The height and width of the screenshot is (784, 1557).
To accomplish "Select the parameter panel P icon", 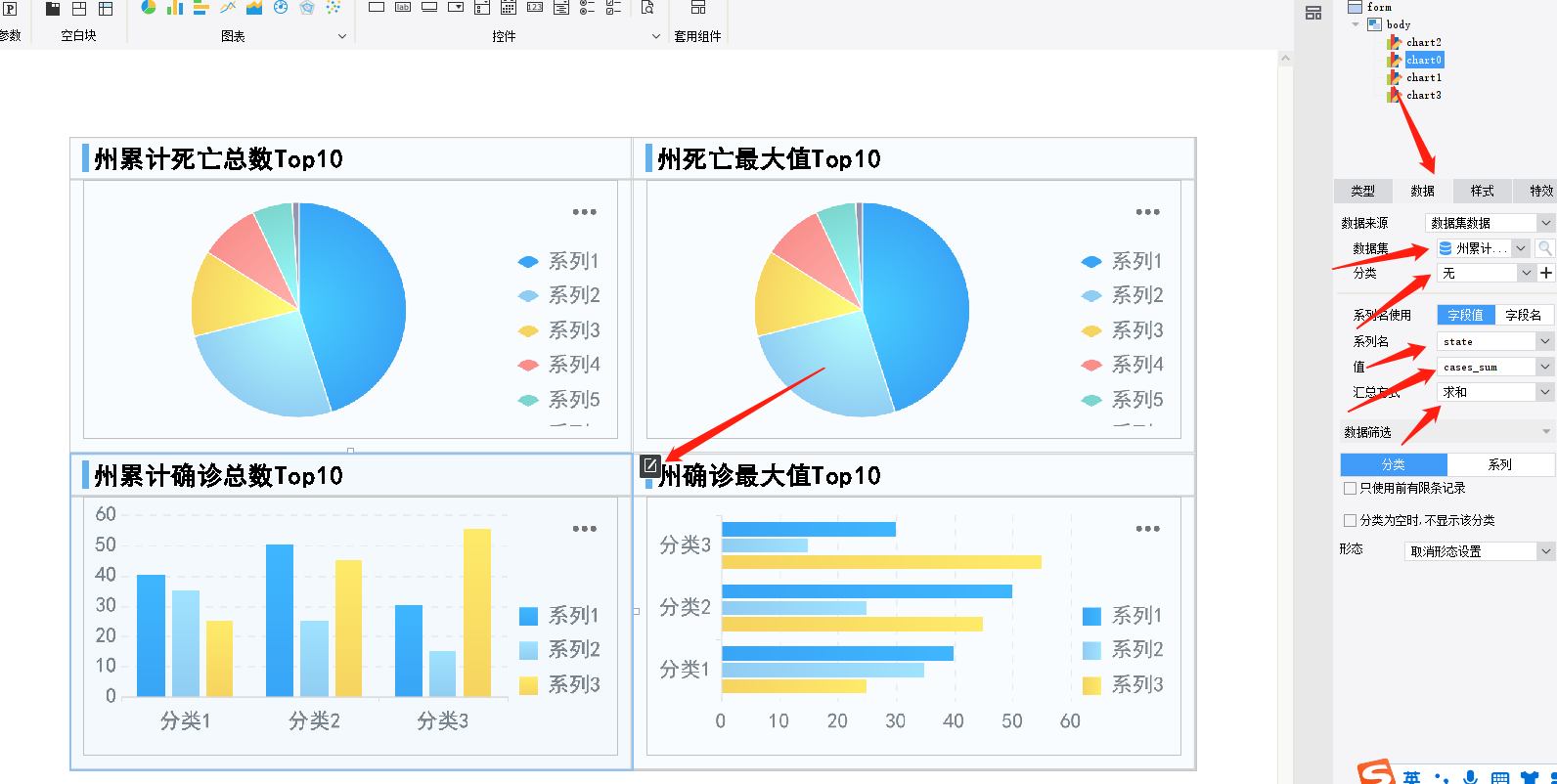I will [10, 8].
